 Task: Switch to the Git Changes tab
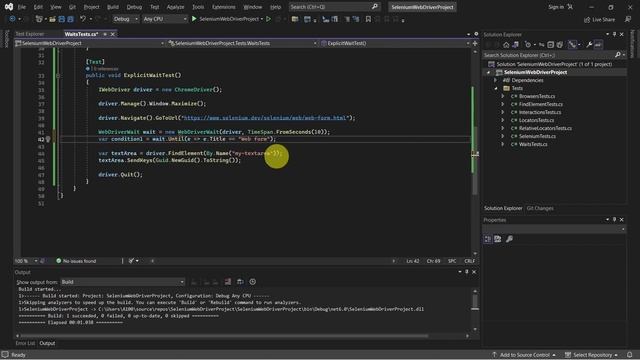[540, 208]
